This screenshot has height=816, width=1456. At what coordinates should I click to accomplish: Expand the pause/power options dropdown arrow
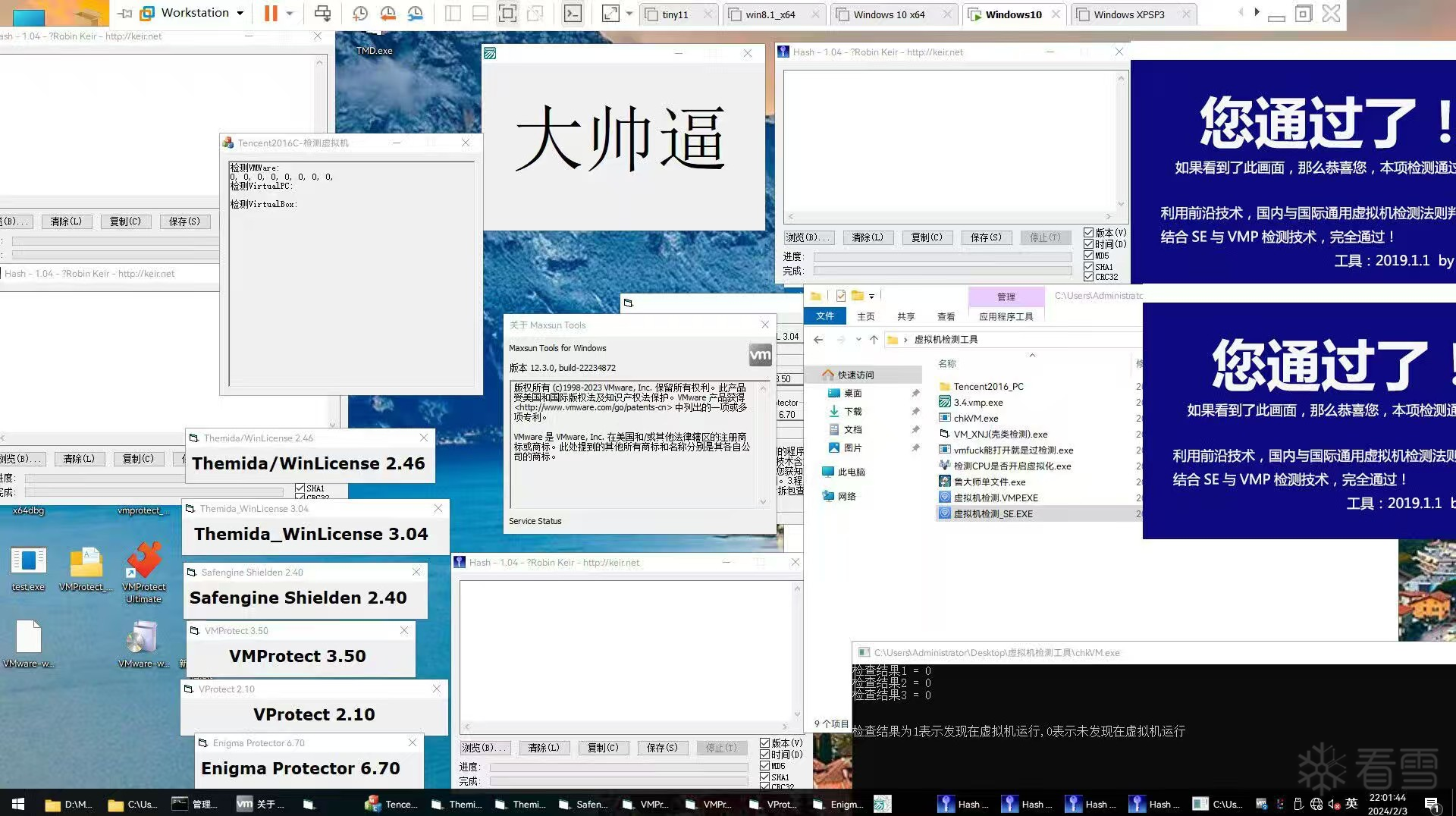[x=290, y=13]
